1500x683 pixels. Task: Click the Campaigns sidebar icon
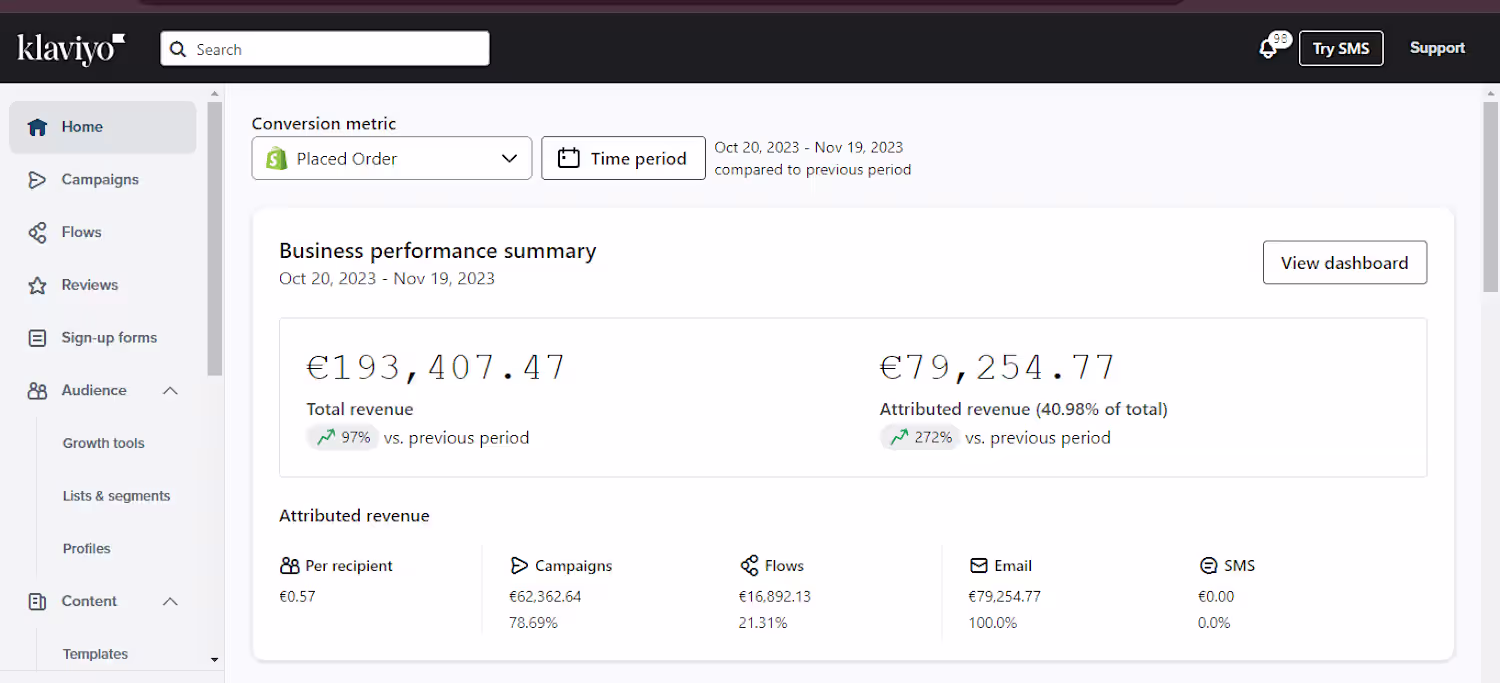pos(37,180)
